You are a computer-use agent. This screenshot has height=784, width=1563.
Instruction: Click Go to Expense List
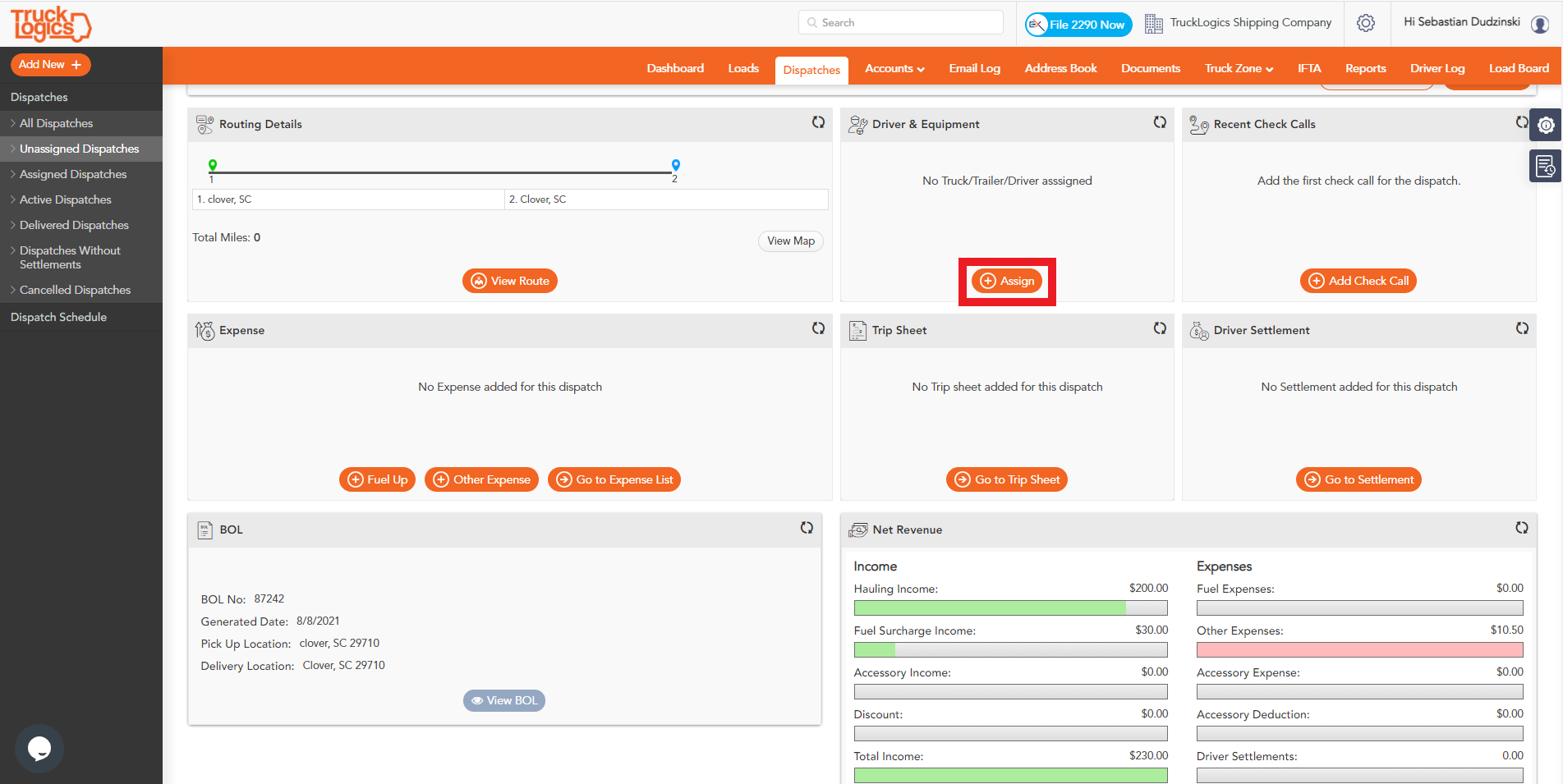pyautogui.click(x=614, y=479)
